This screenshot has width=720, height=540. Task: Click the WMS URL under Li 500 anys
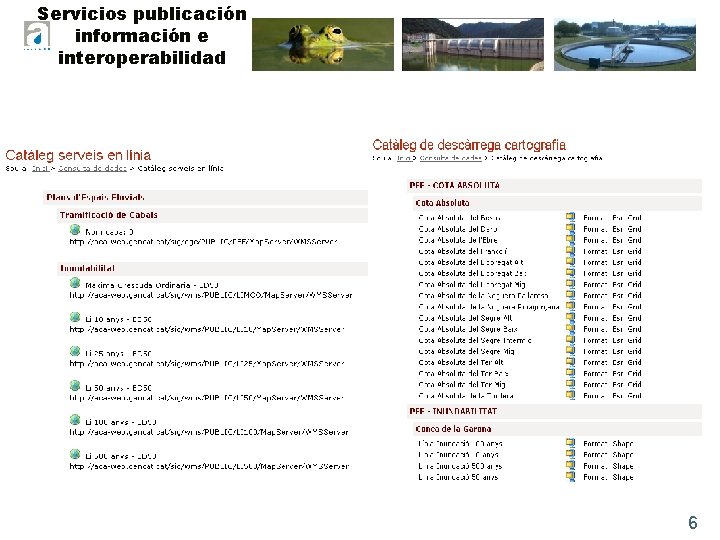pos(209,466)
